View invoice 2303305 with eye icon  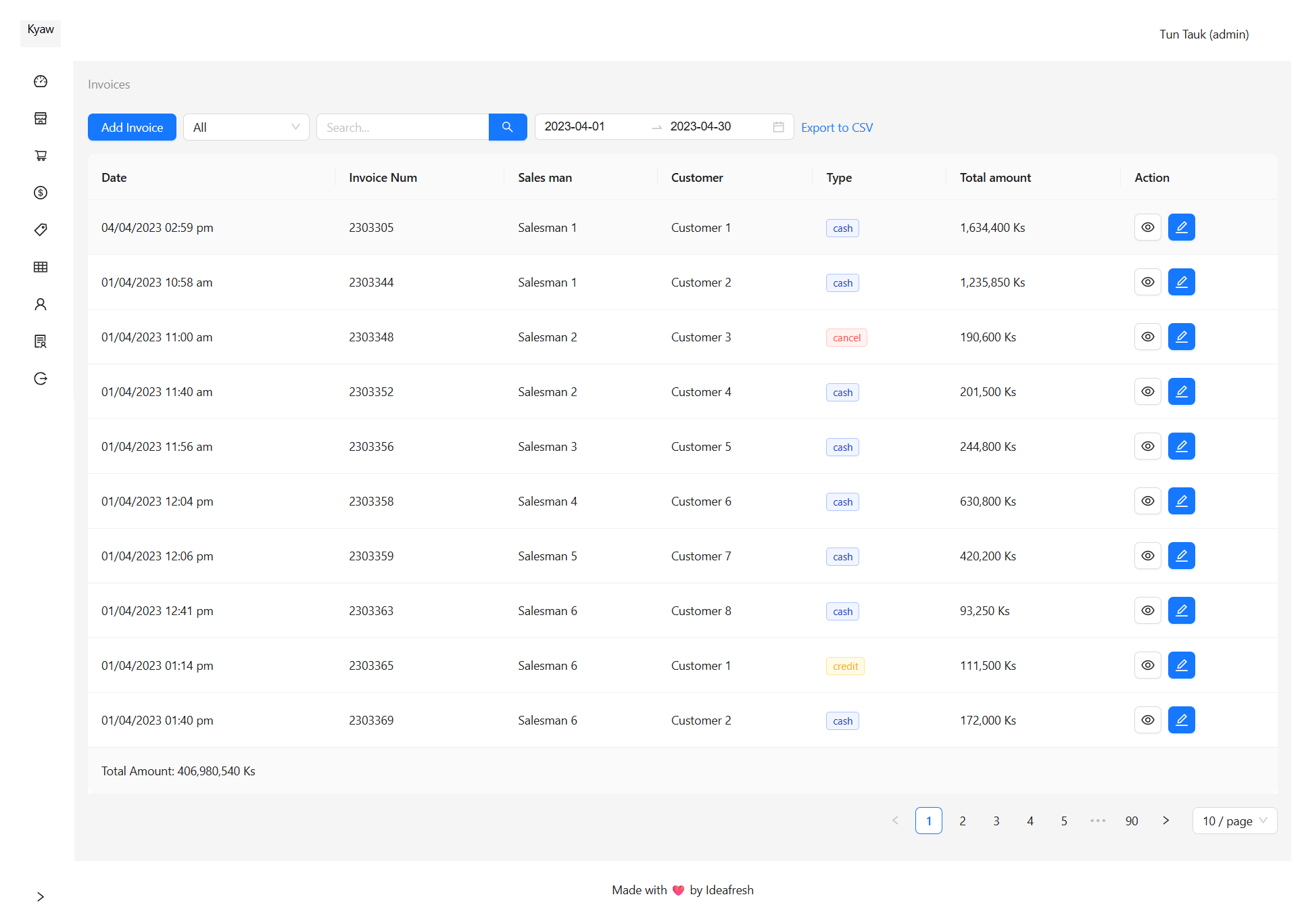click(1147, 228)
